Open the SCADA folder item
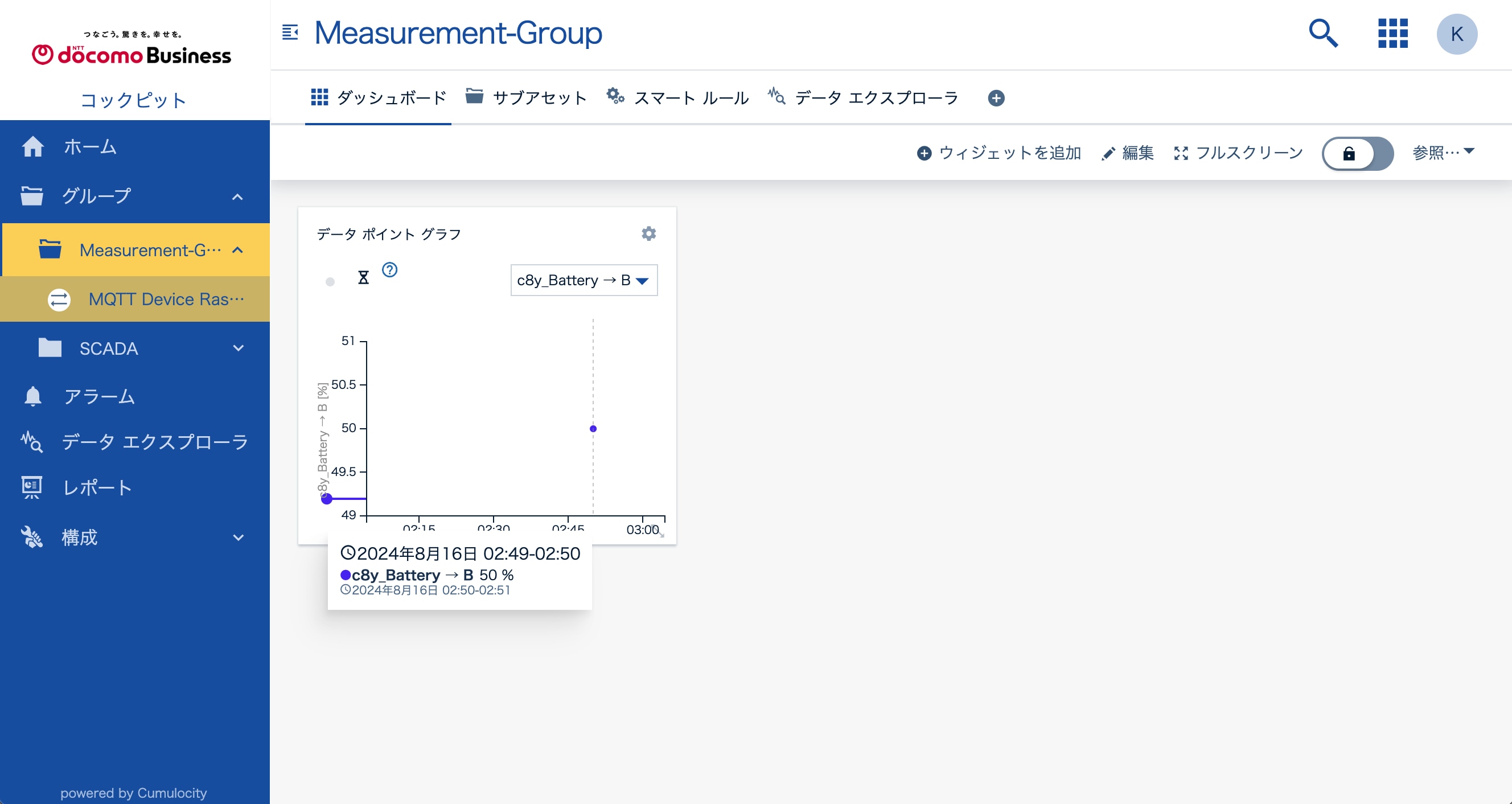Image resolution: width=1512 pixels, height=804 pixels. pyautogui.click(x=135, y=348)
